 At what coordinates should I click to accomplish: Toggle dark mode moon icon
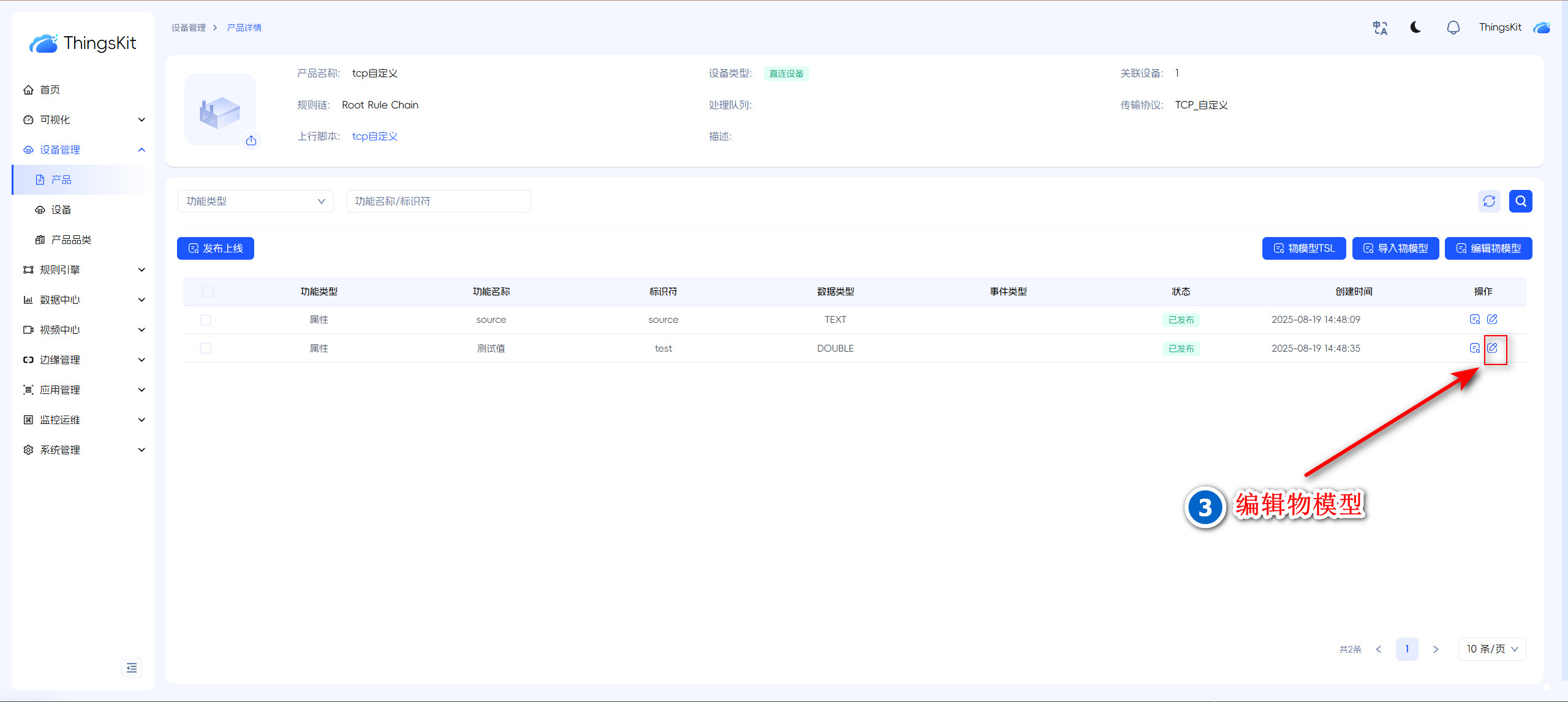pos(1415,28)
